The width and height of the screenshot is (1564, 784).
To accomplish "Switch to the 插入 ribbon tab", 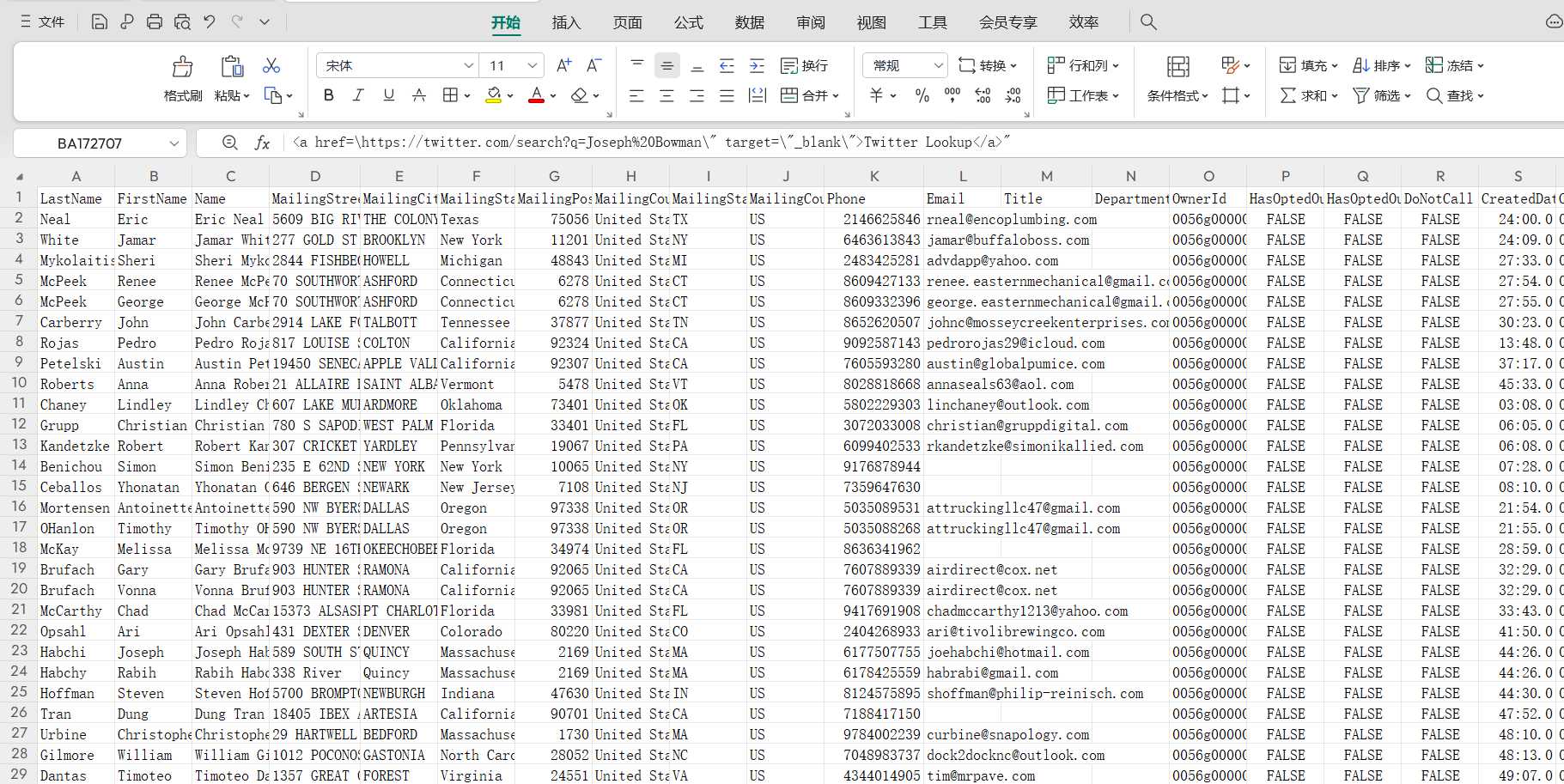I will pos(566,22).
